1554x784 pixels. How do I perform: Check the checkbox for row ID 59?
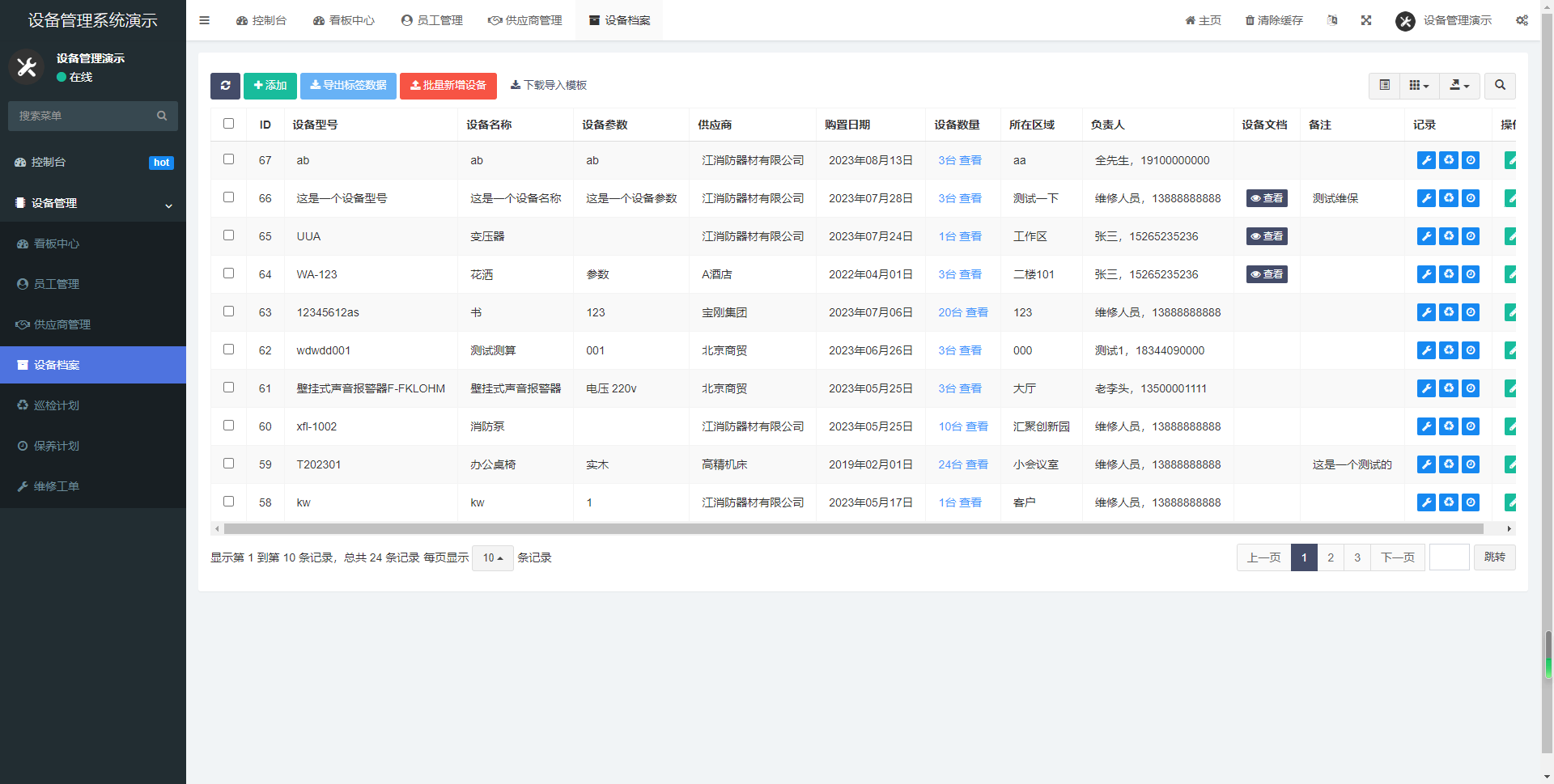click(x=228, y=464)
